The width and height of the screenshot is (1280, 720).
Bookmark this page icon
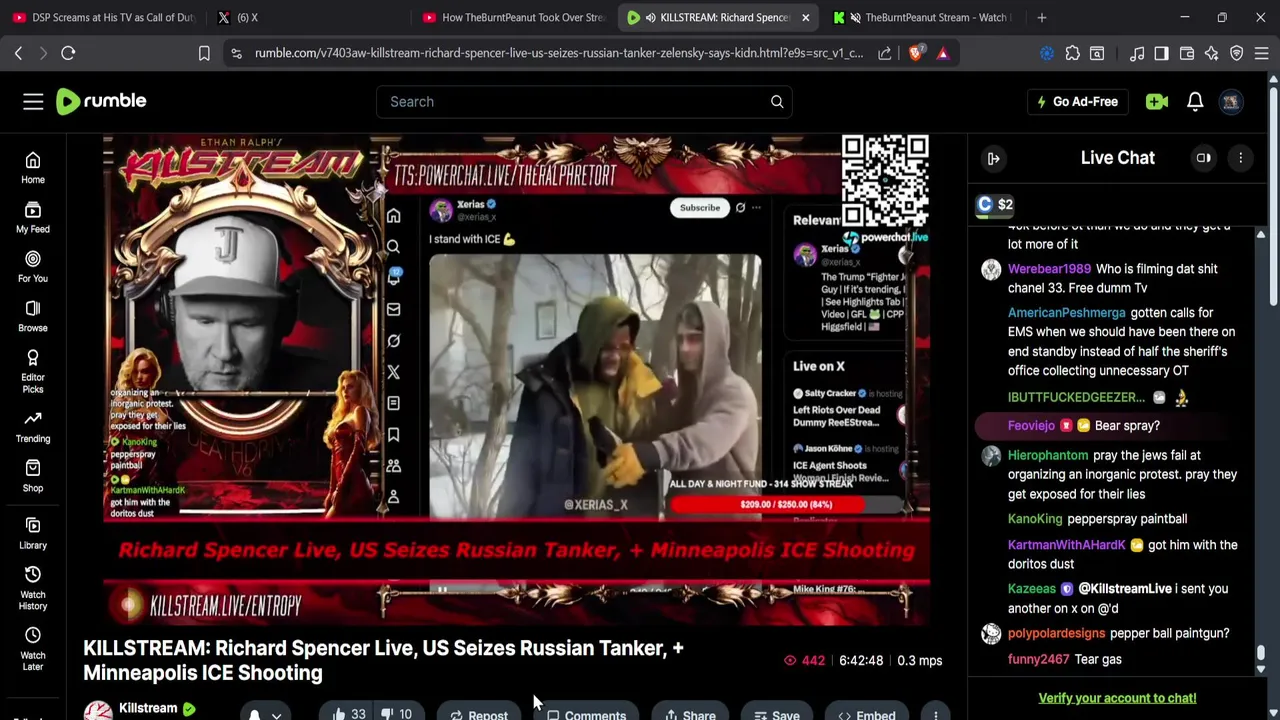pos(204,53)
